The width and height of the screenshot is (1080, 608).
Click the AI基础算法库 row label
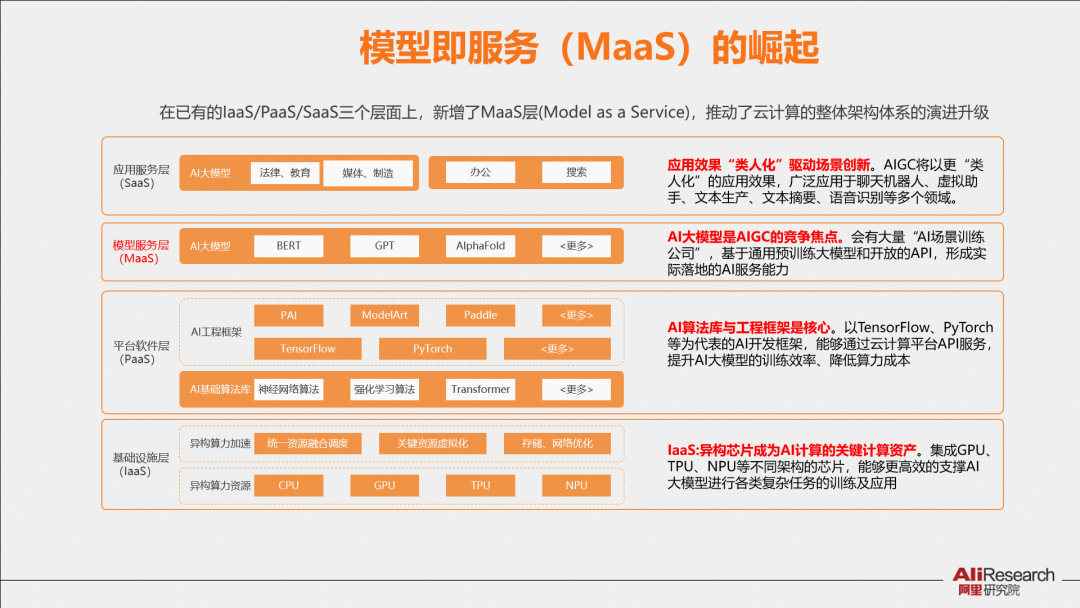point(220,389)
